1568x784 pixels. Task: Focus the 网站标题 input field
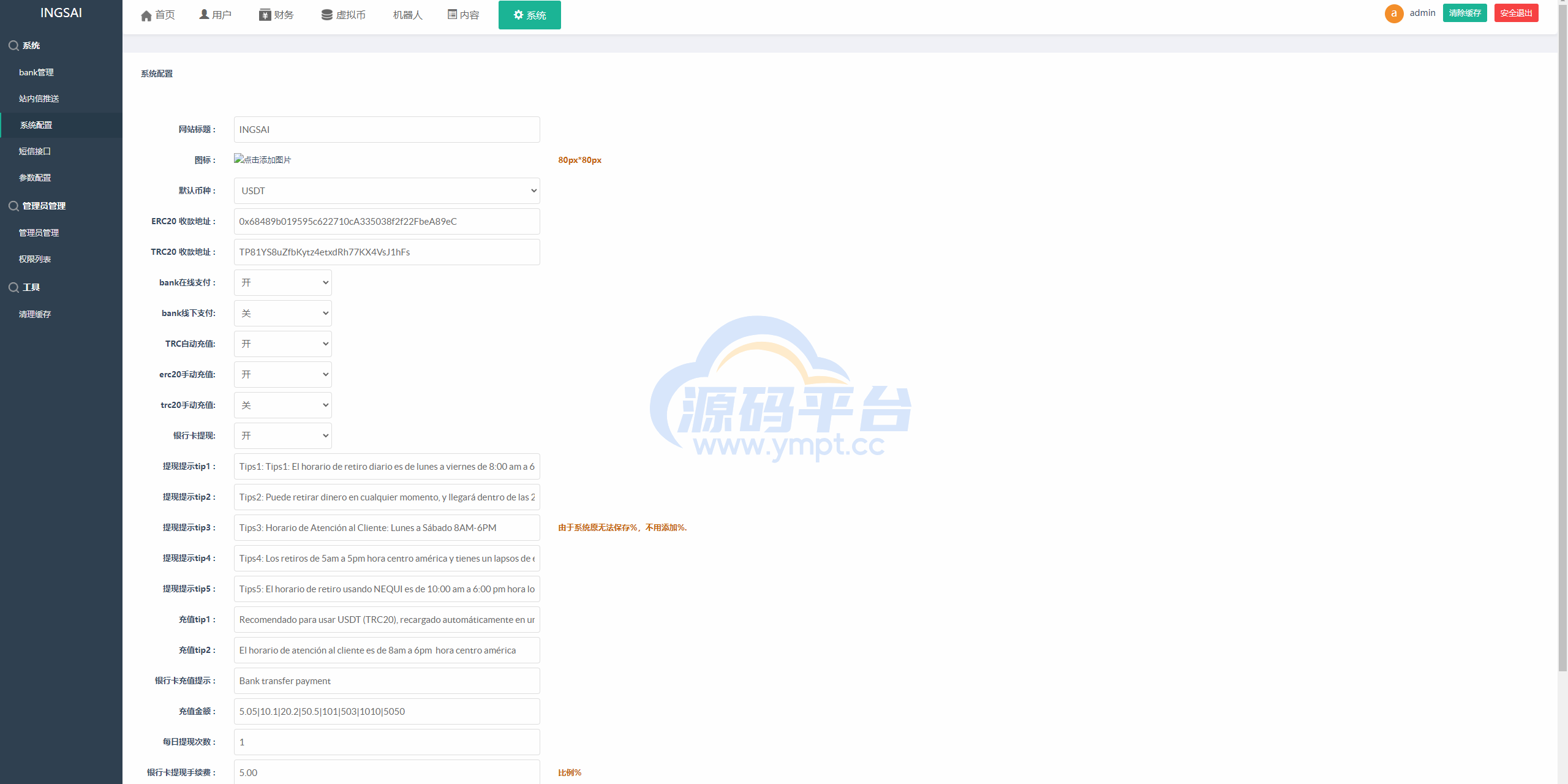coord(387,129)
